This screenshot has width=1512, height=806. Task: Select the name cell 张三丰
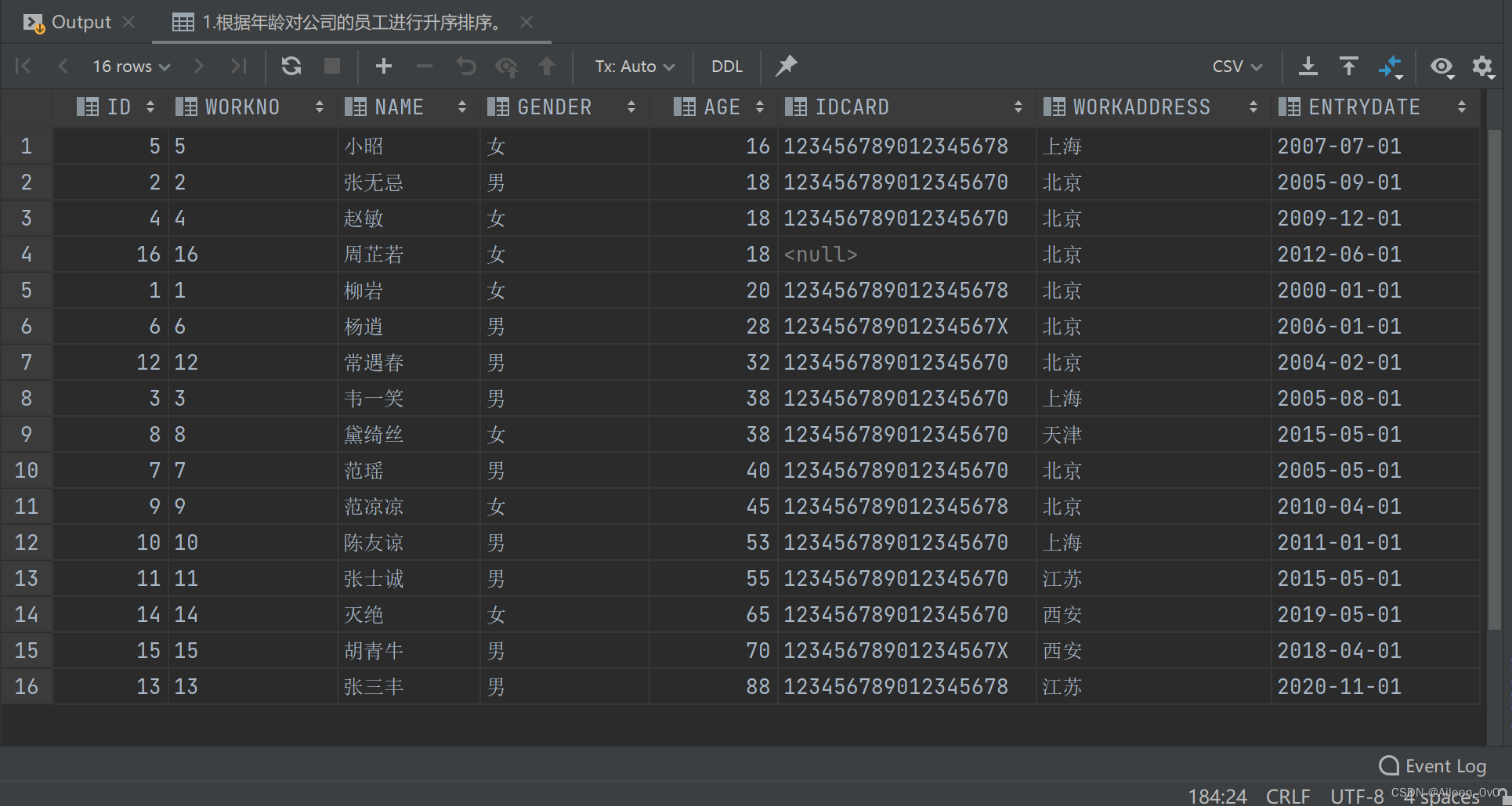pyautogui.click(x=408, y=687)
